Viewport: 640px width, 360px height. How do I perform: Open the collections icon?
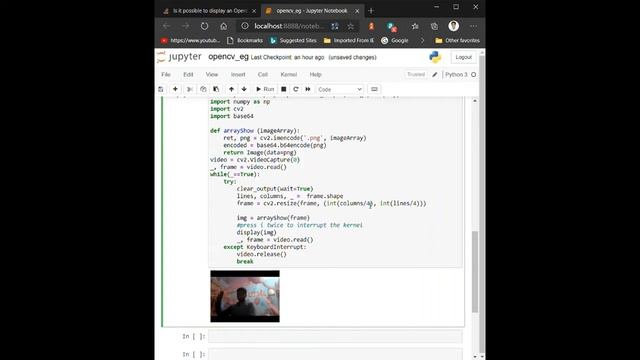coord(434,26)
